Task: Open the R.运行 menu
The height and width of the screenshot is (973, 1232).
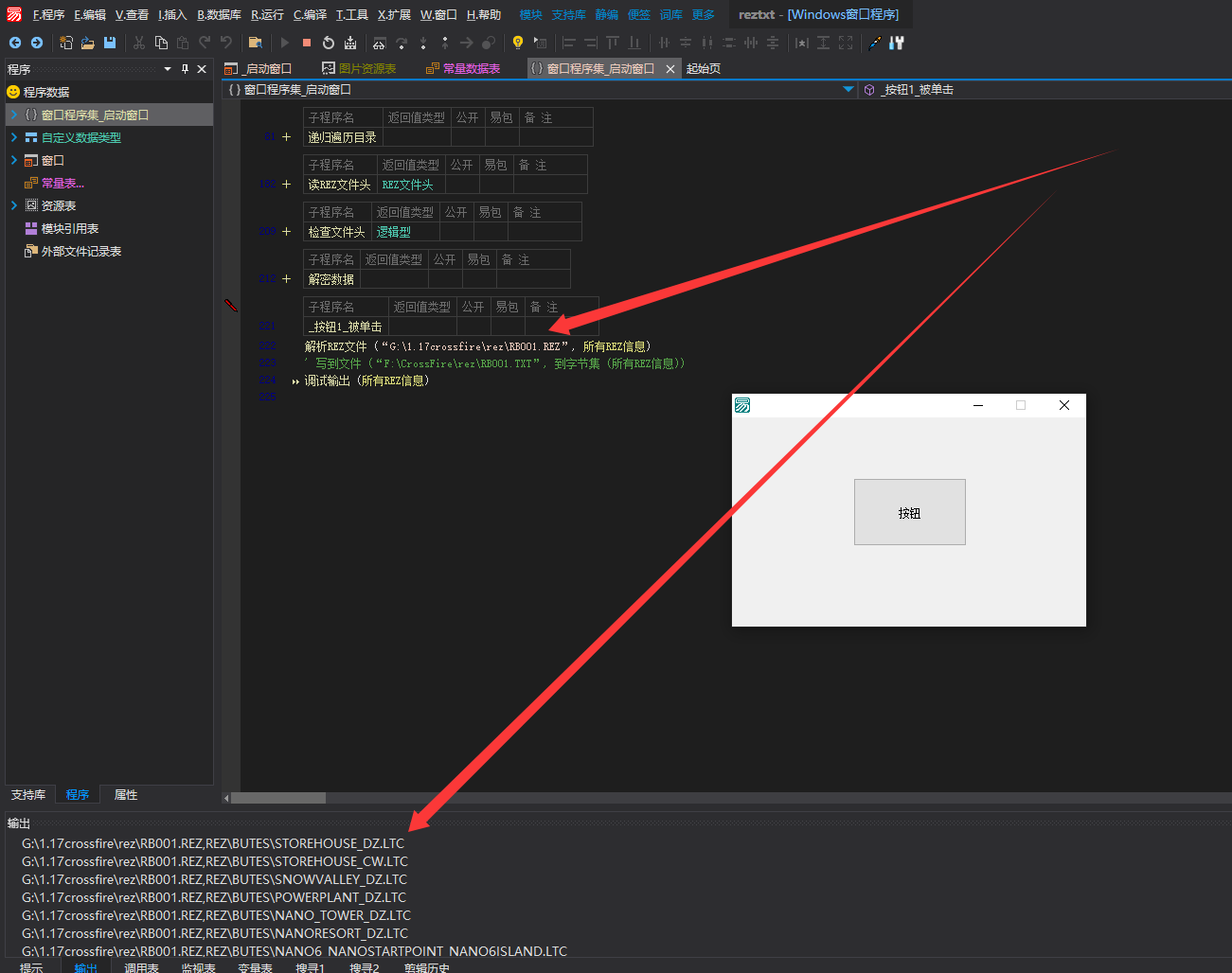Action: (267, 15)
